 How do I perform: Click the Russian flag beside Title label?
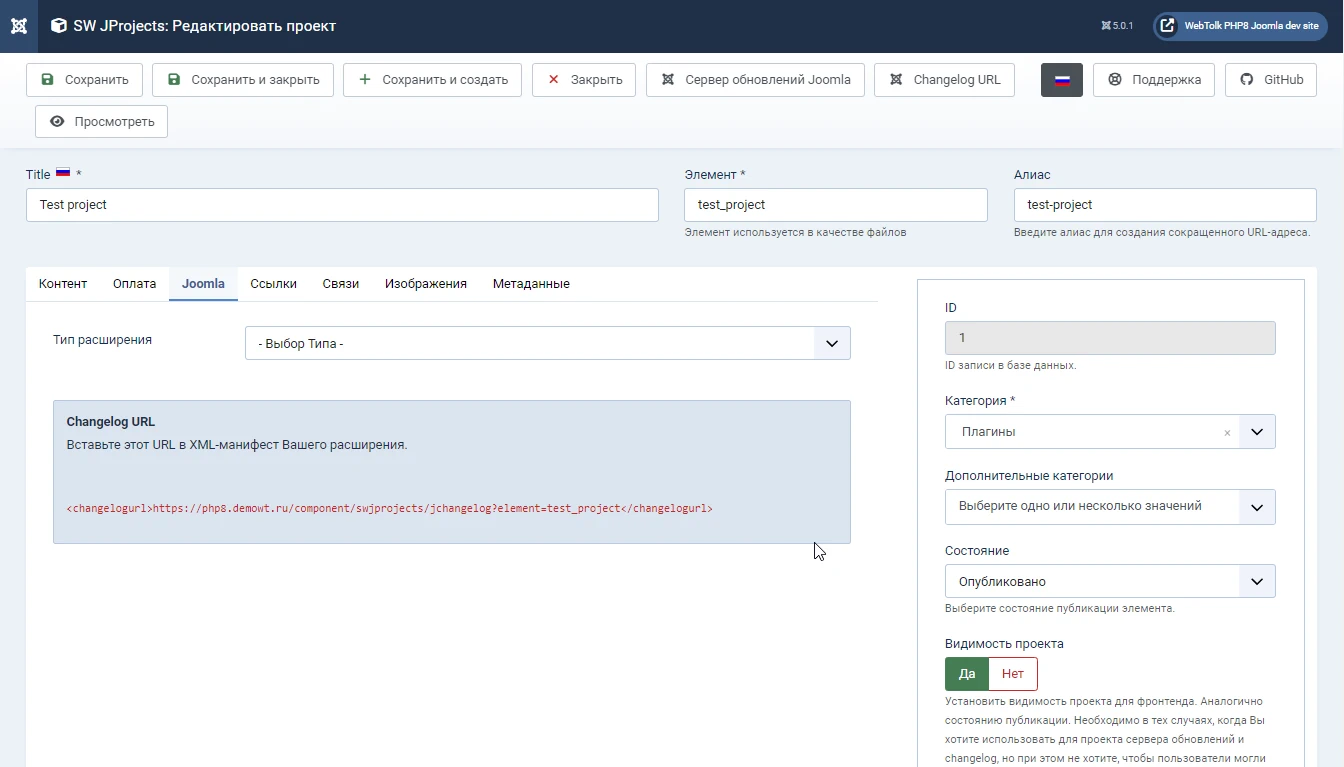pyautogui.click(x=63, y=172)
